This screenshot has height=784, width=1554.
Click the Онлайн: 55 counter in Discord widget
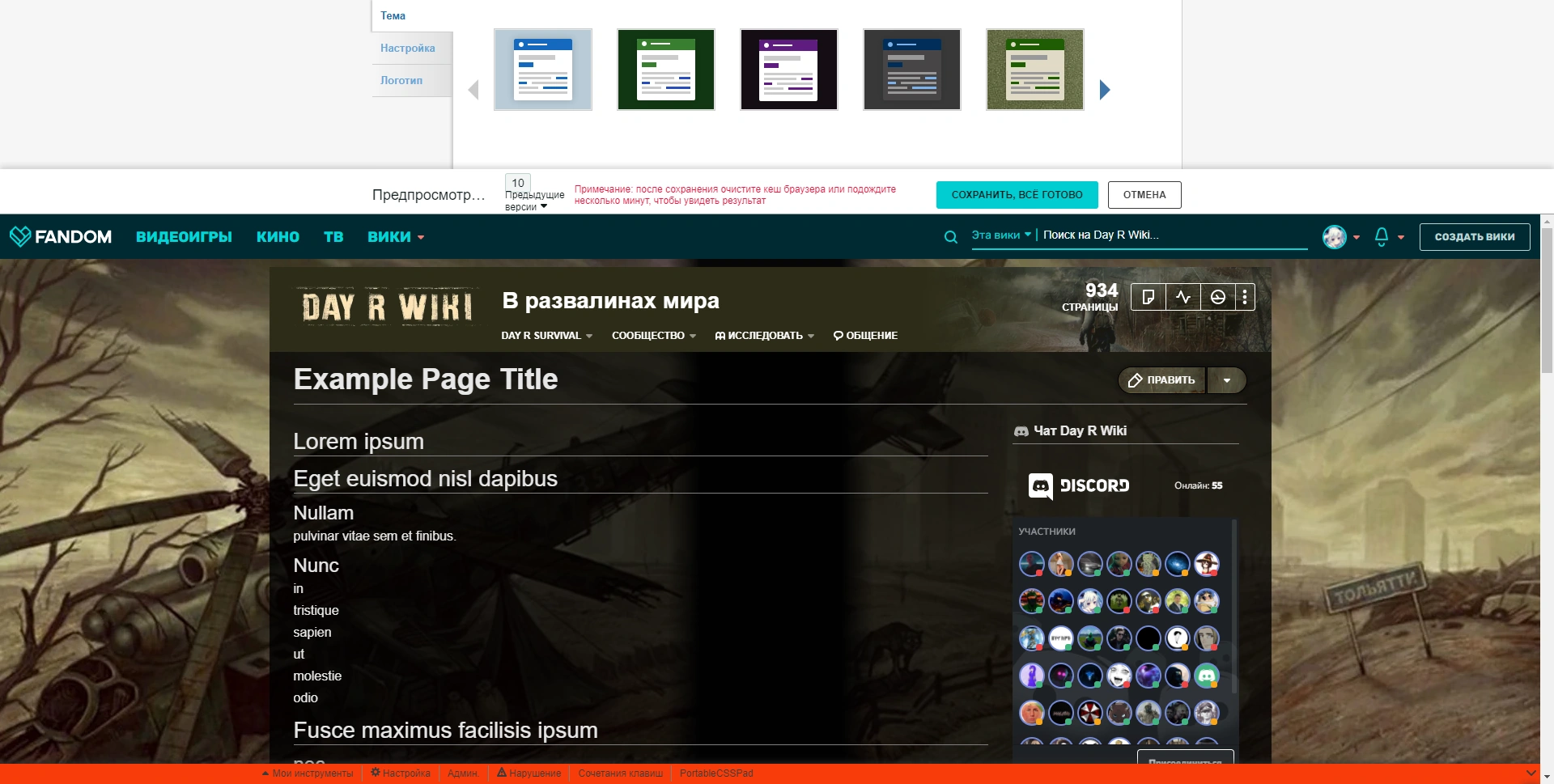1199,485
